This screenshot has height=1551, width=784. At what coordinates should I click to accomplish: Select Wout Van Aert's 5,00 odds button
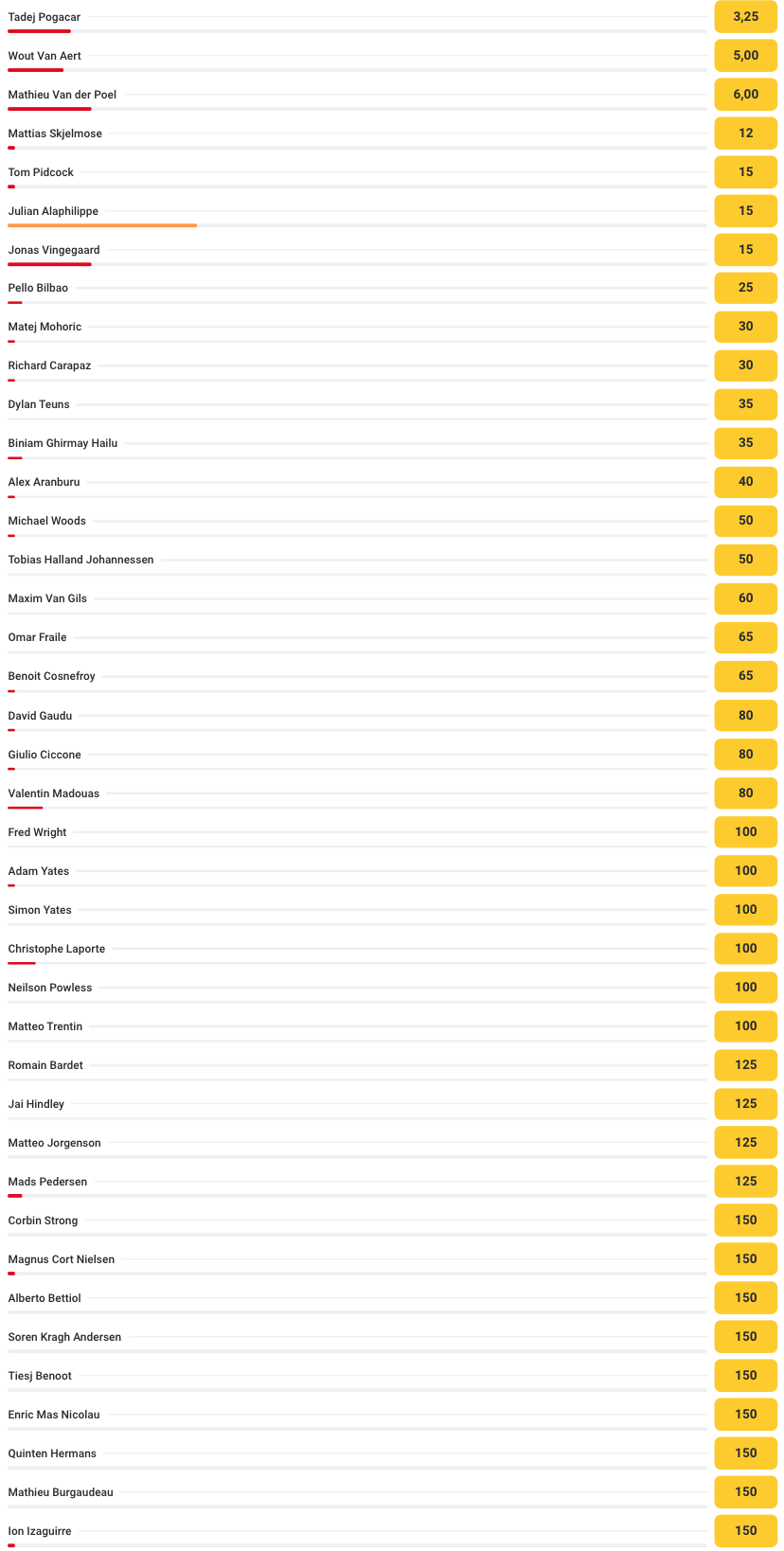[x=745, y=56]
